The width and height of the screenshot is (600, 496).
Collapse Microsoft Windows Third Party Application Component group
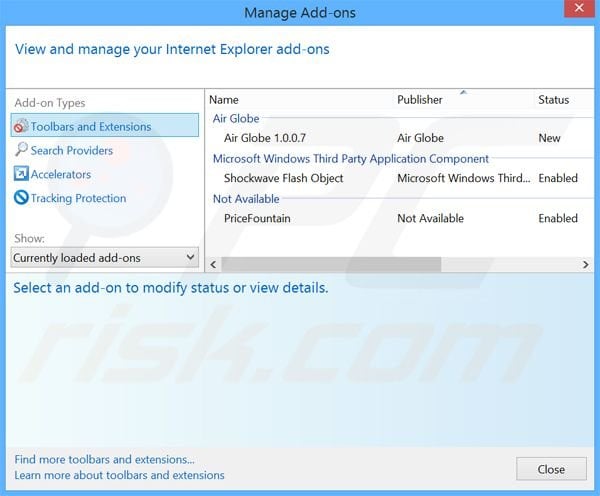[351, 158]
